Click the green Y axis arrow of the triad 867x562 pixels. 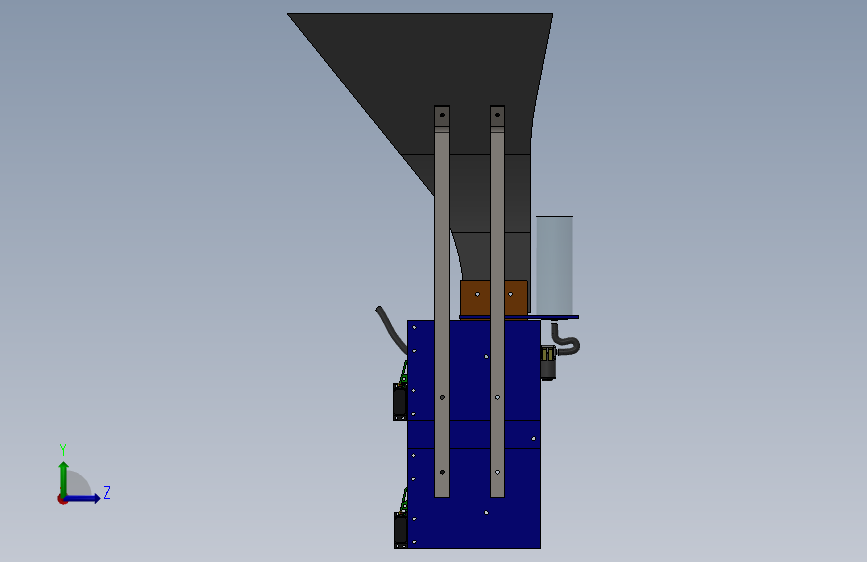coord(64,478)
